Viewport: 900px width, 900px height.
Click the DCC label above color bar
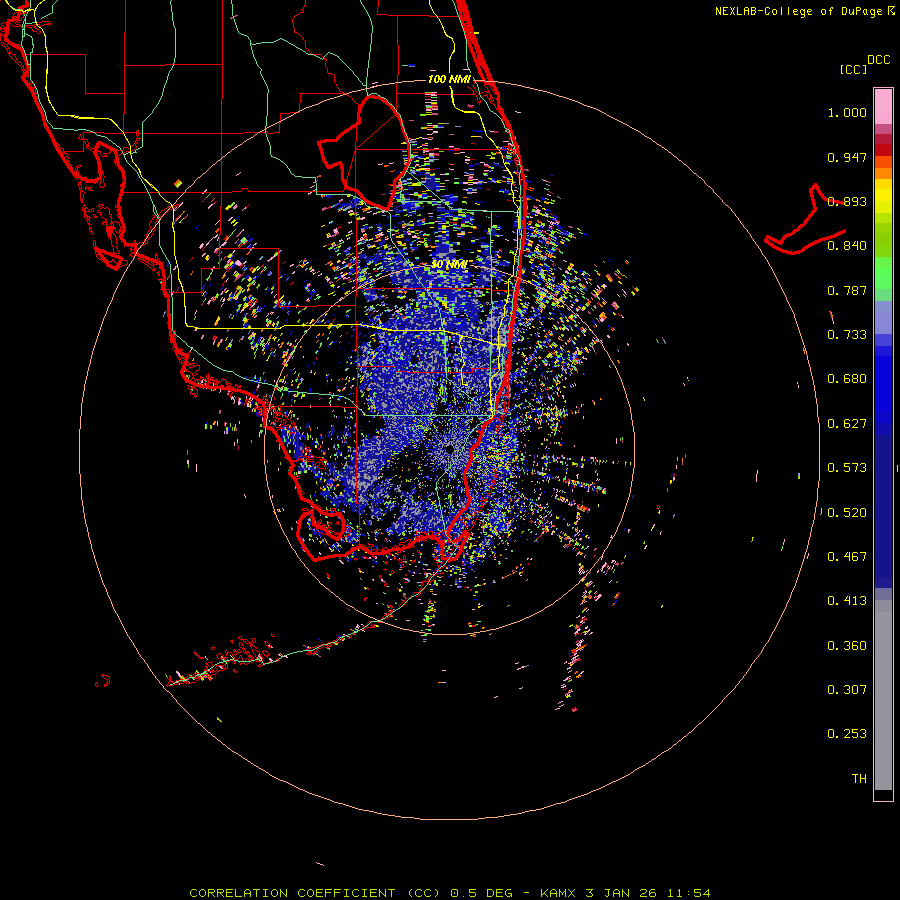878,60
